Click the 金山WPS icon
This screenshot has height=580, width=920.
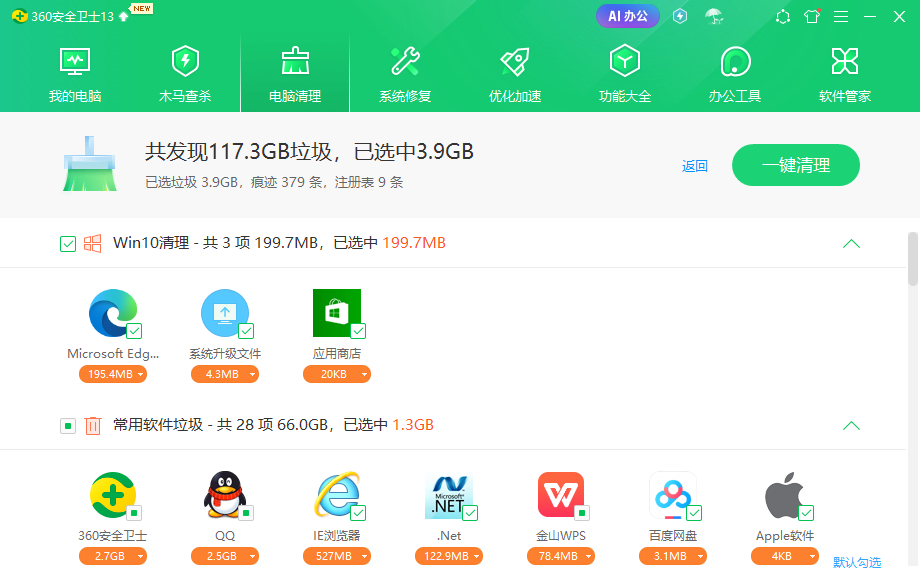[x=561, y=494]
